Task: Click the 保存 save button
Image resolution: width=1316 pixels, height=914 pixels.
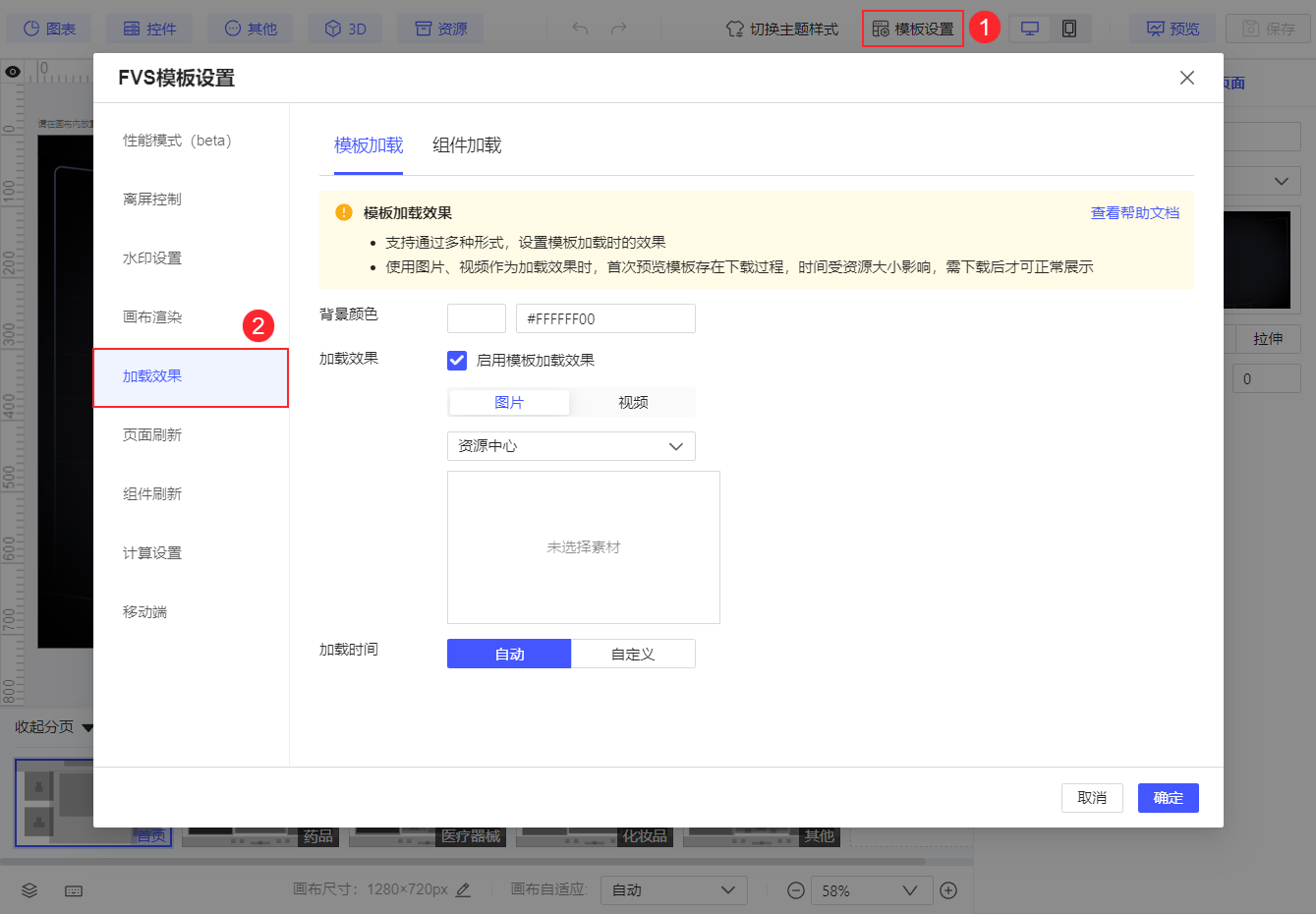Action: pyautogui.click(x=1268, y=29)
